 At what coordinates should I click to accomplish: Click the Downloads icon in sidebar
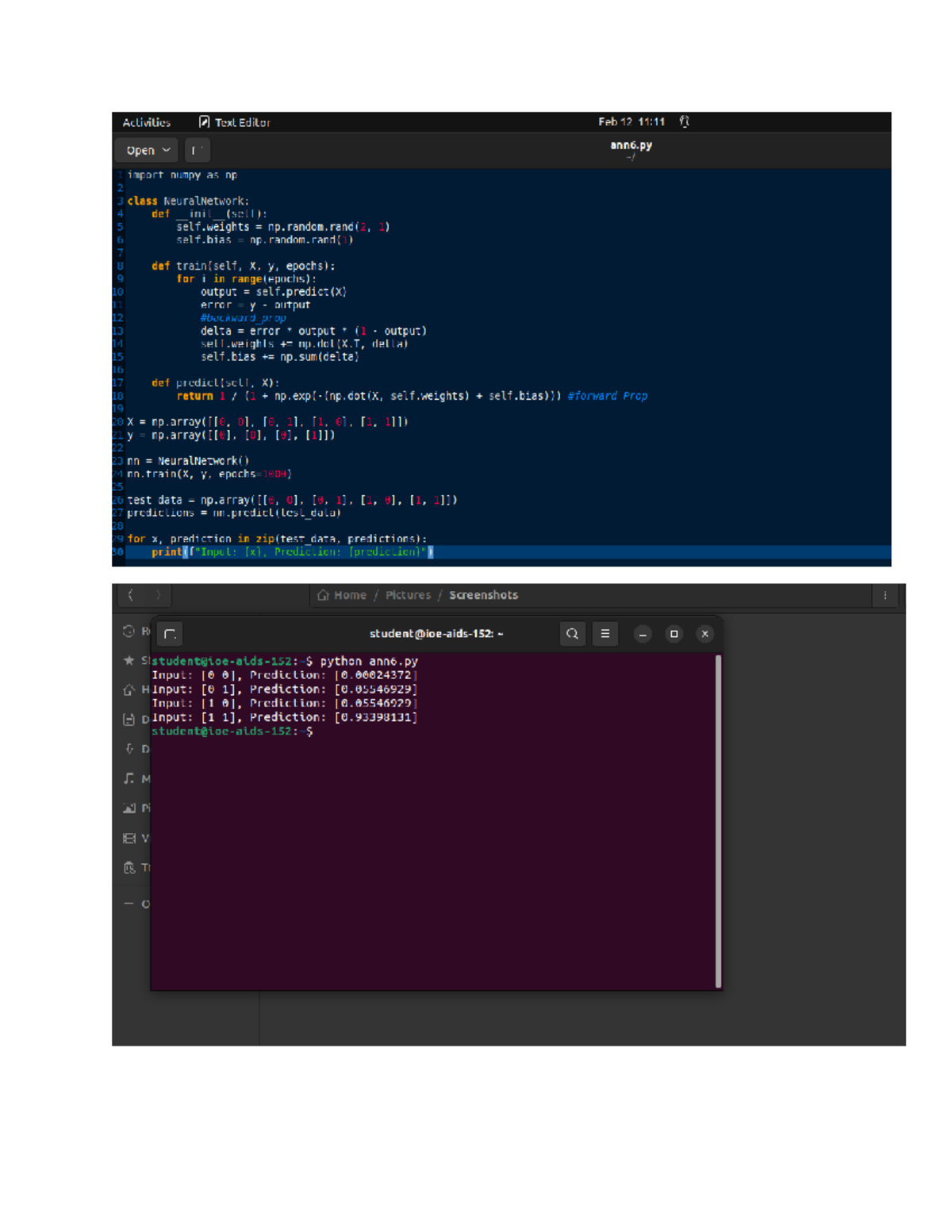(x=129, y=748)
